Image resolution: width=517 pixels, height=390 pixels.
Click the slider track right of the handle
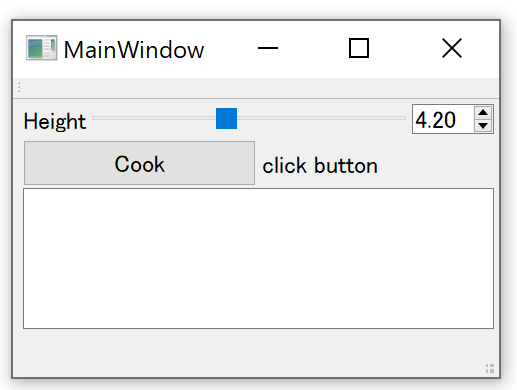coord(321,118)
